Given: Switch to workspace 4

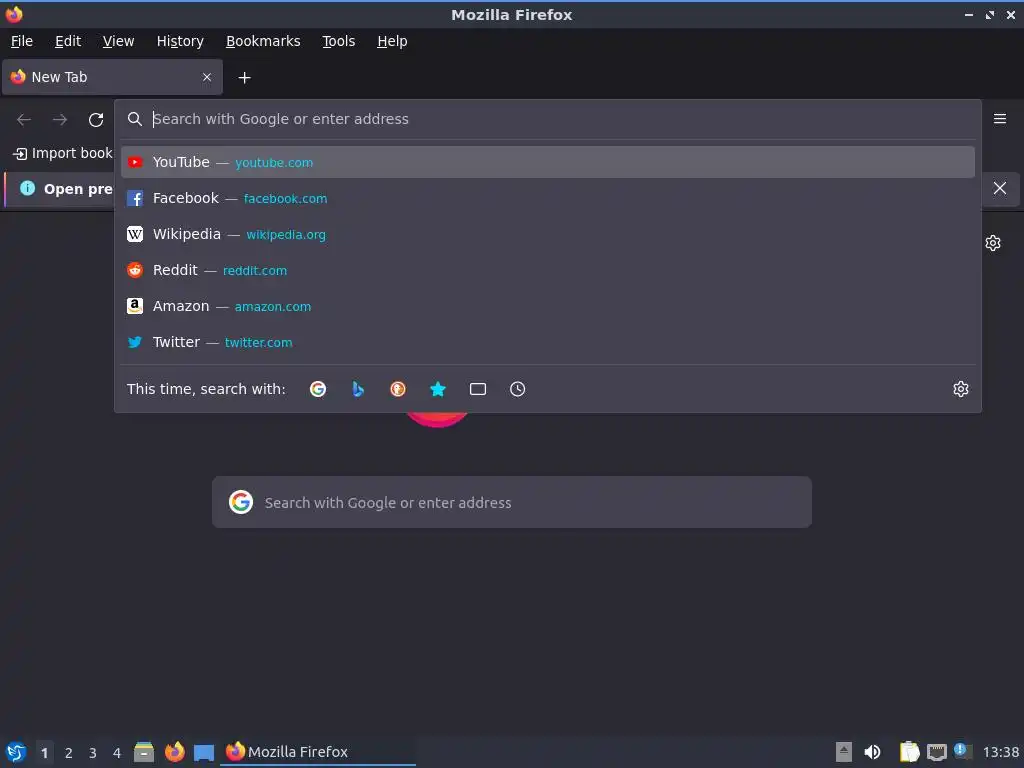Looking at the screenshot, I should [x=117, y=753].
